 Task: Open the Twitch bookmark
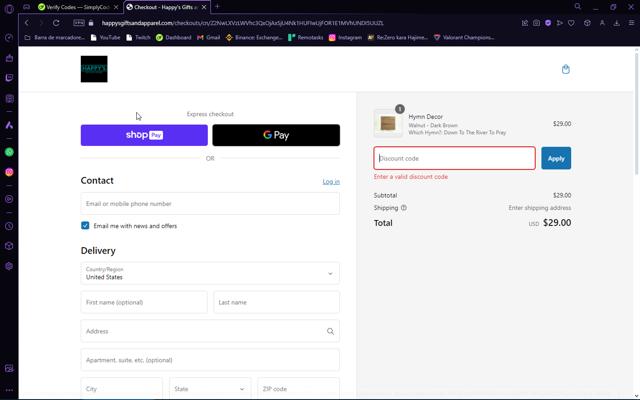click(138, 38)
